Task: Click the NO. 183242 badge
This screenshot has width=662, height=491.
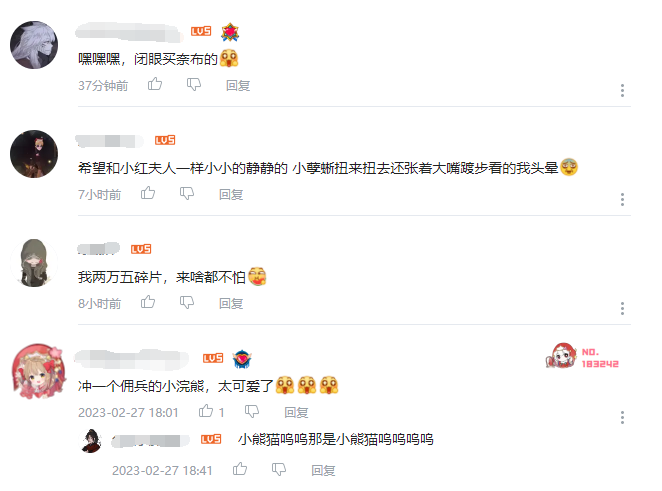Action: point(582,357)
